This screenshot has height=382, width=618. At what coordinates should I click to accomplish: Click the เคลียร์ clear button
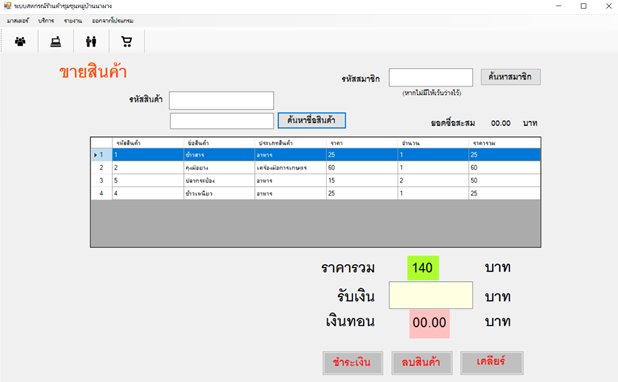pos(491,363)
